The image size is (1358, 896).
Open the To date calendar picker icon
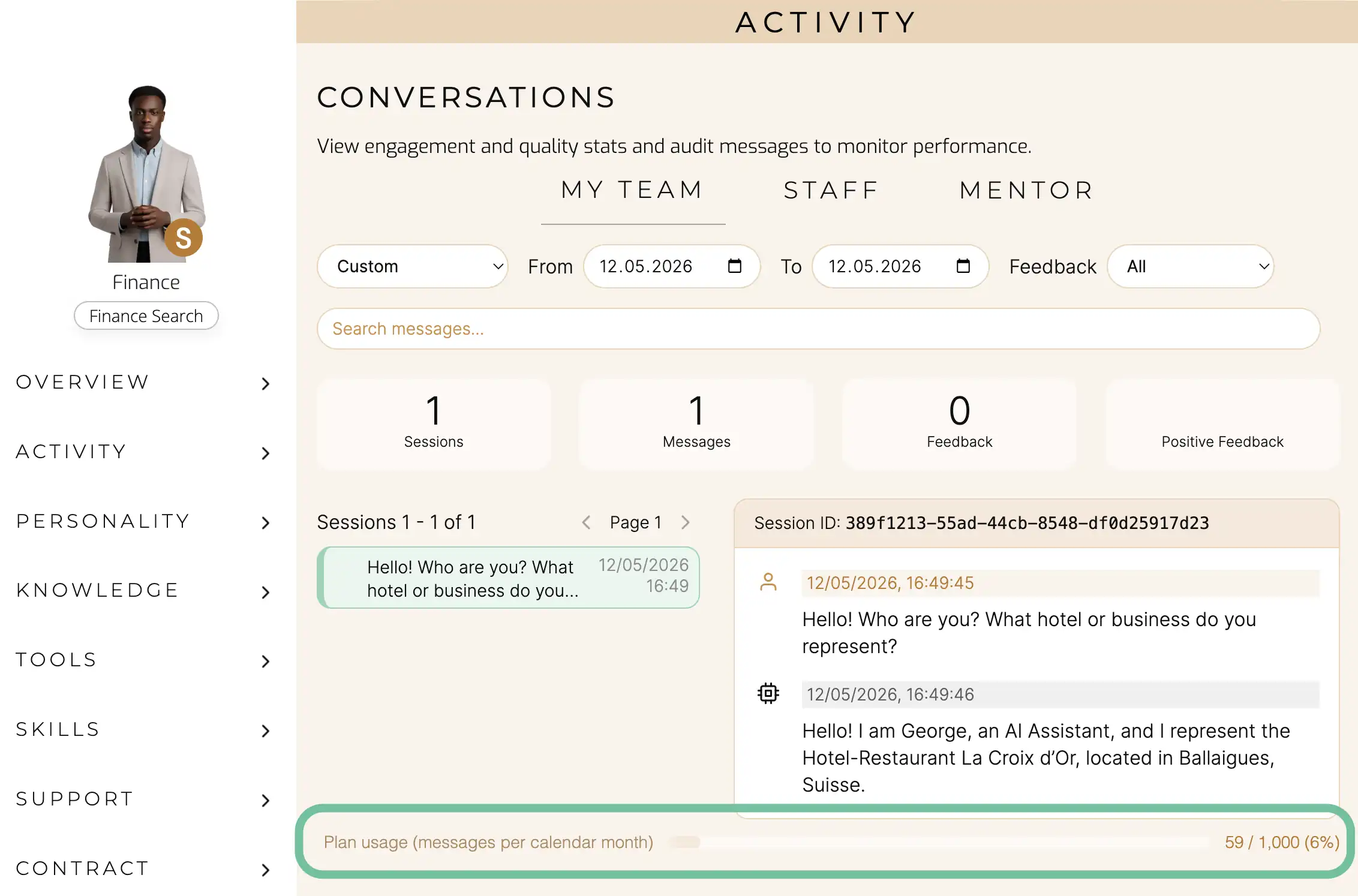pyautogui.click(x=963, y=266)
